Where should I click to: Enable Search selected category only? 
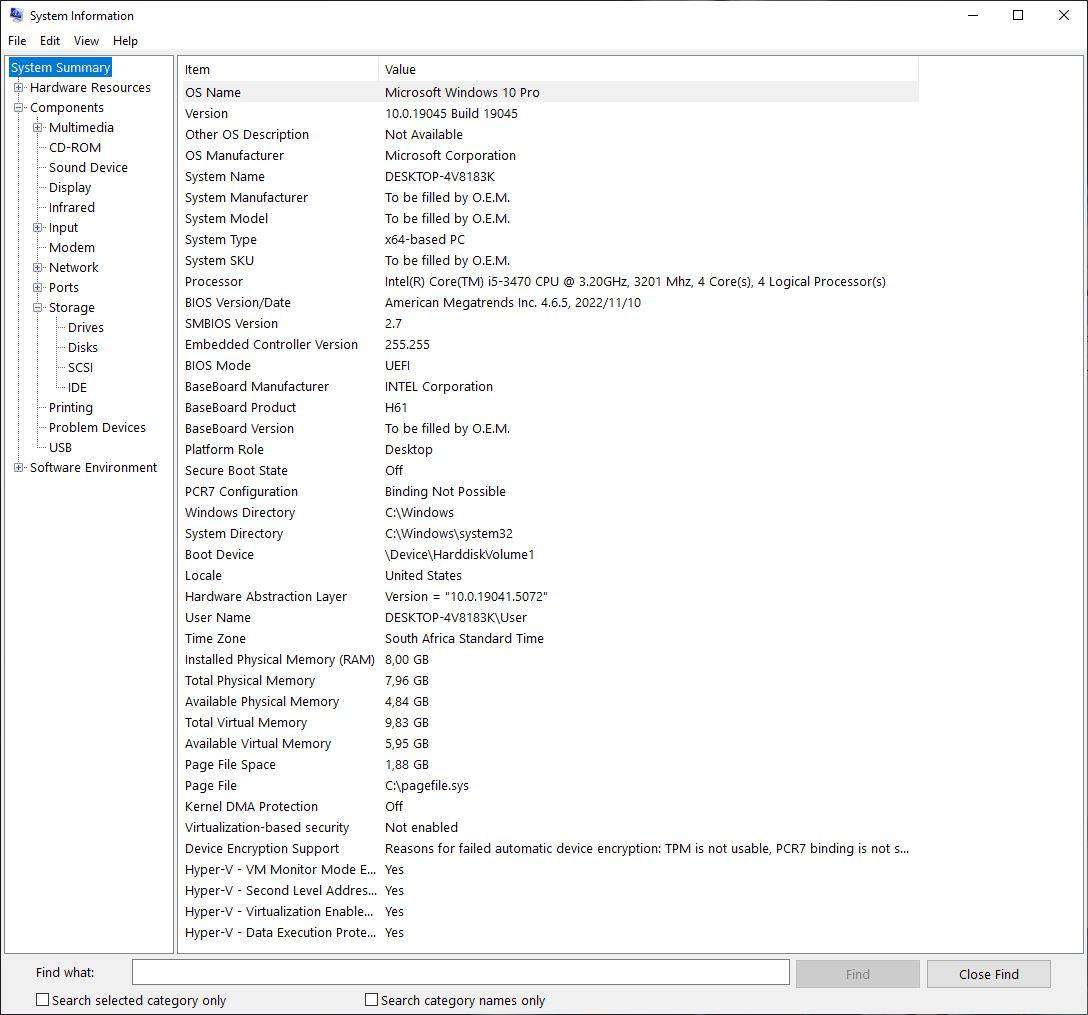[41, 999]
